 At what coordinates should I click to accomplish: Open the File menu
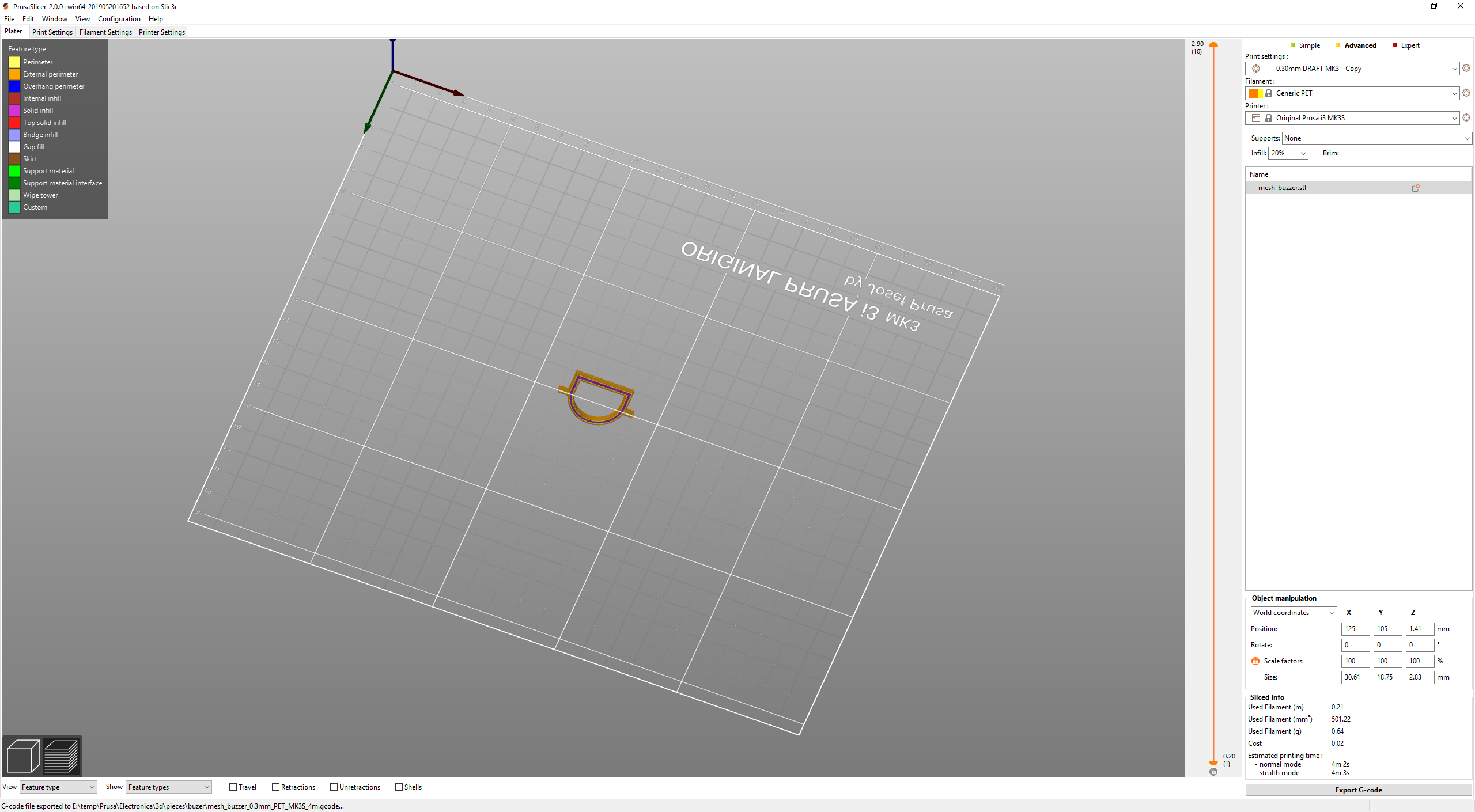(9, 19)
